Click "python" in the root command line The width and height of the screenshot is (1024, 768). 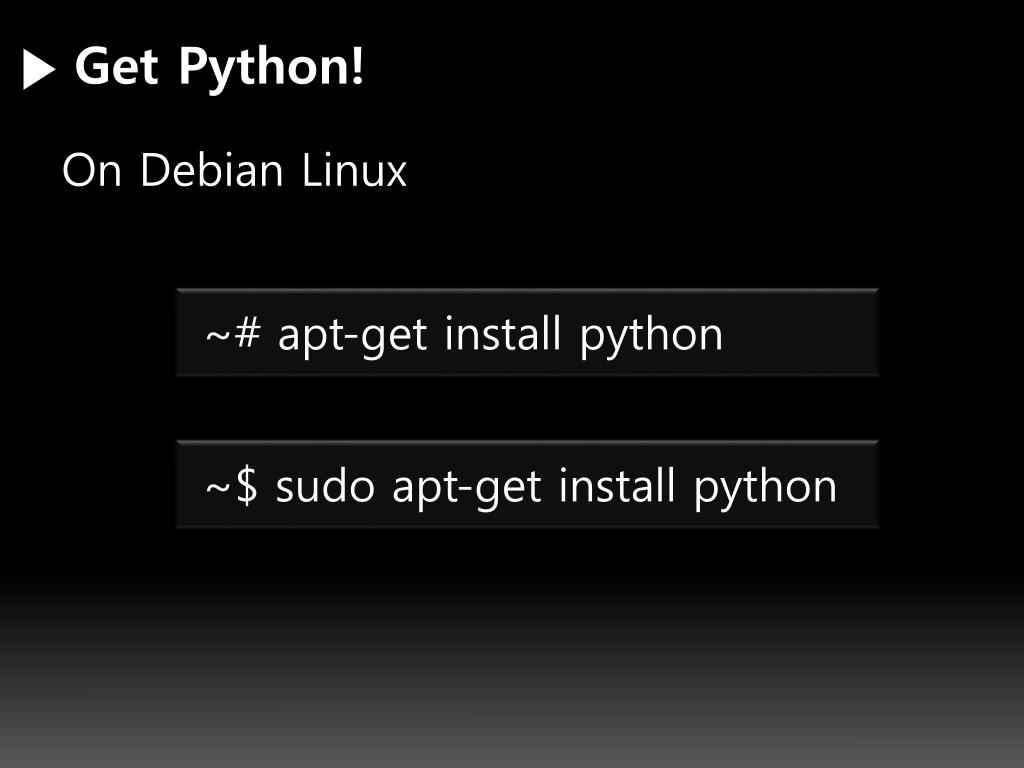(x=651, y=336)
